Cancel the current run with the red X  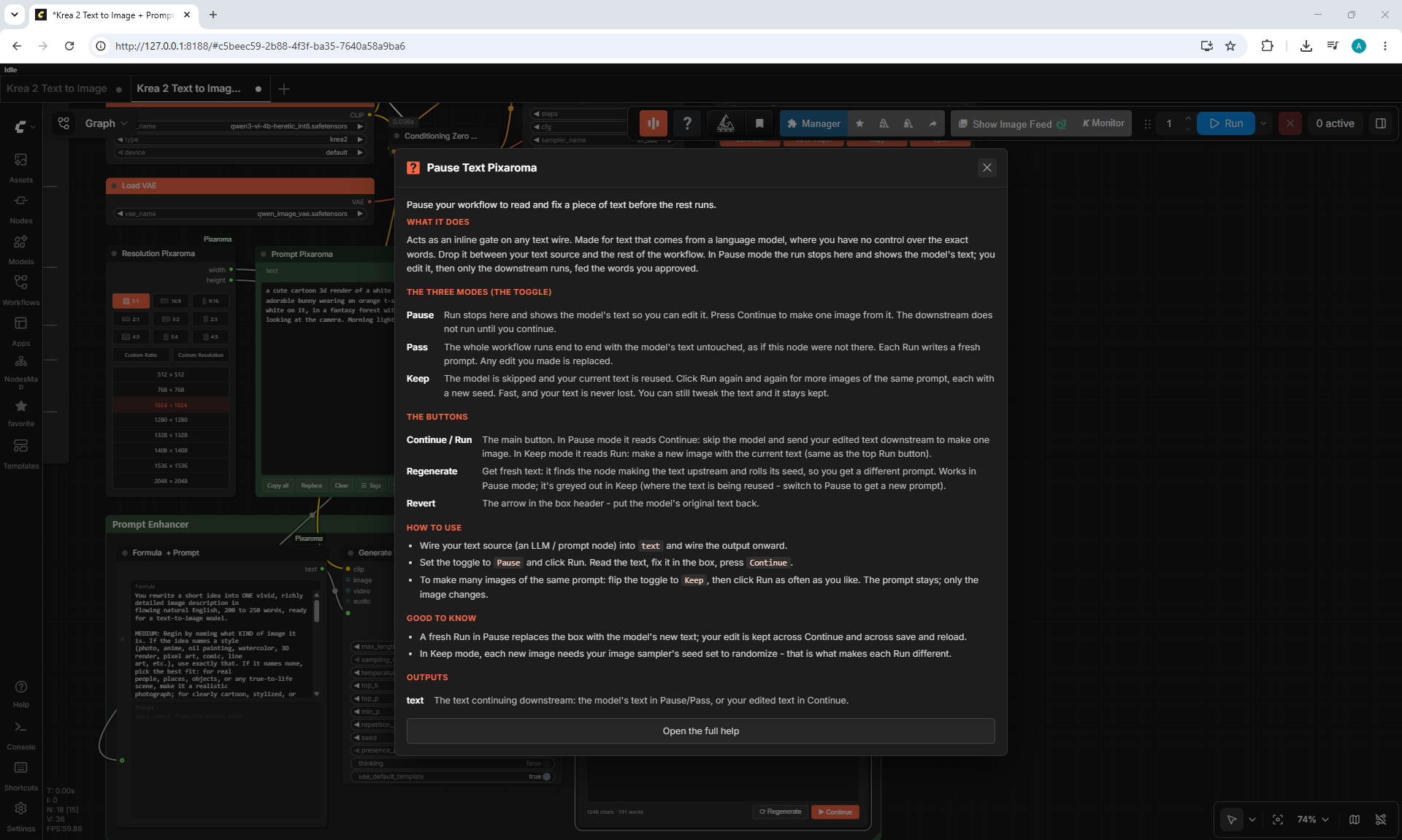coord(1290,123)
